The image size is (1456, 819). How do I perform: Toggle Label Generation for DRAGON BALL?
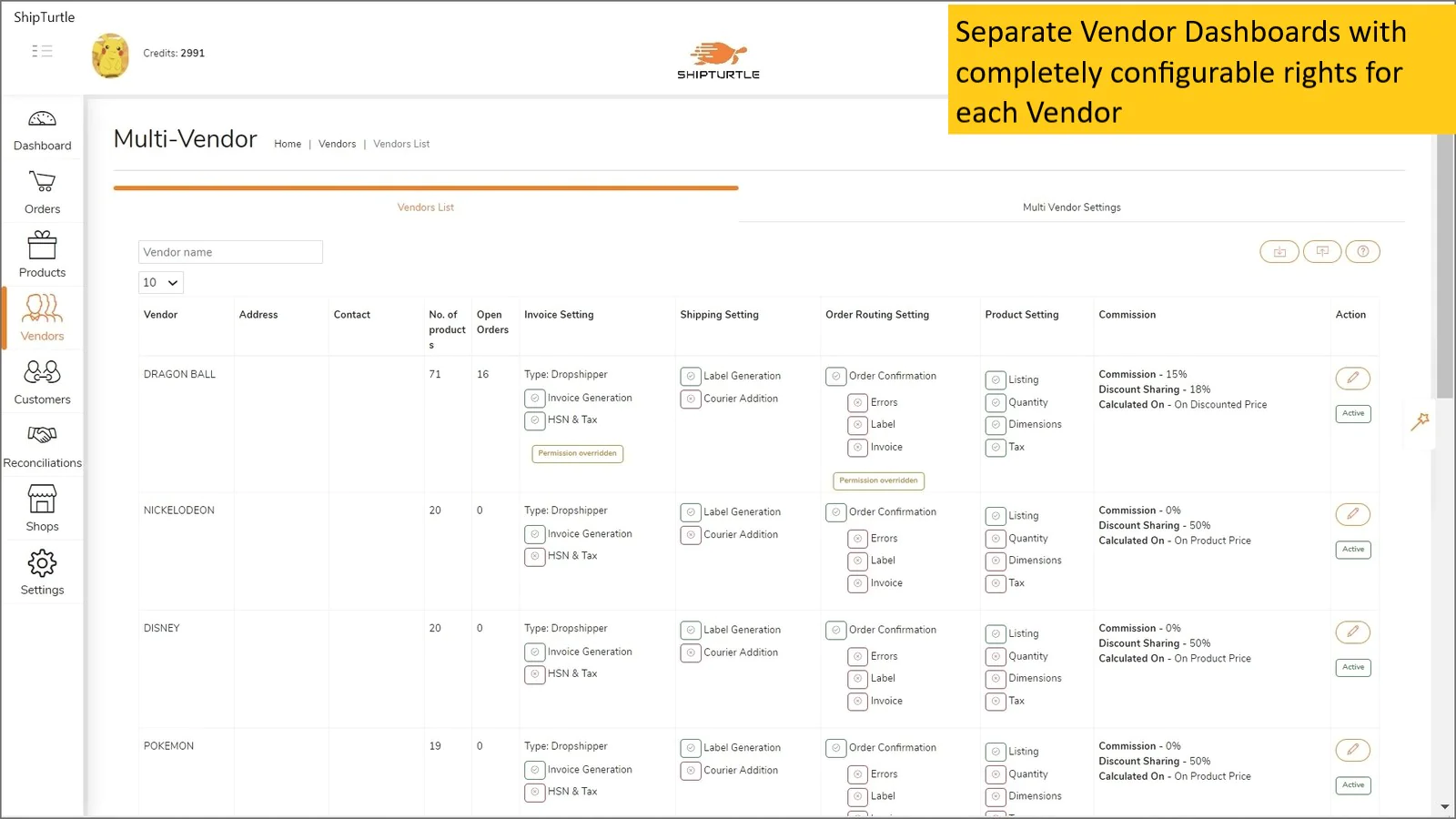click(x=691, y=376)
